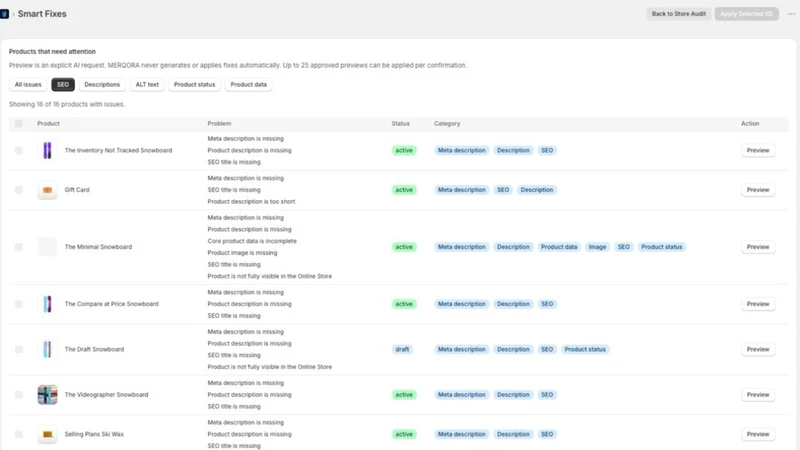This screenshot has width=800, height=450.
Task: Check the Draft Snowboard row checkbox
Action: click(19, 349)
